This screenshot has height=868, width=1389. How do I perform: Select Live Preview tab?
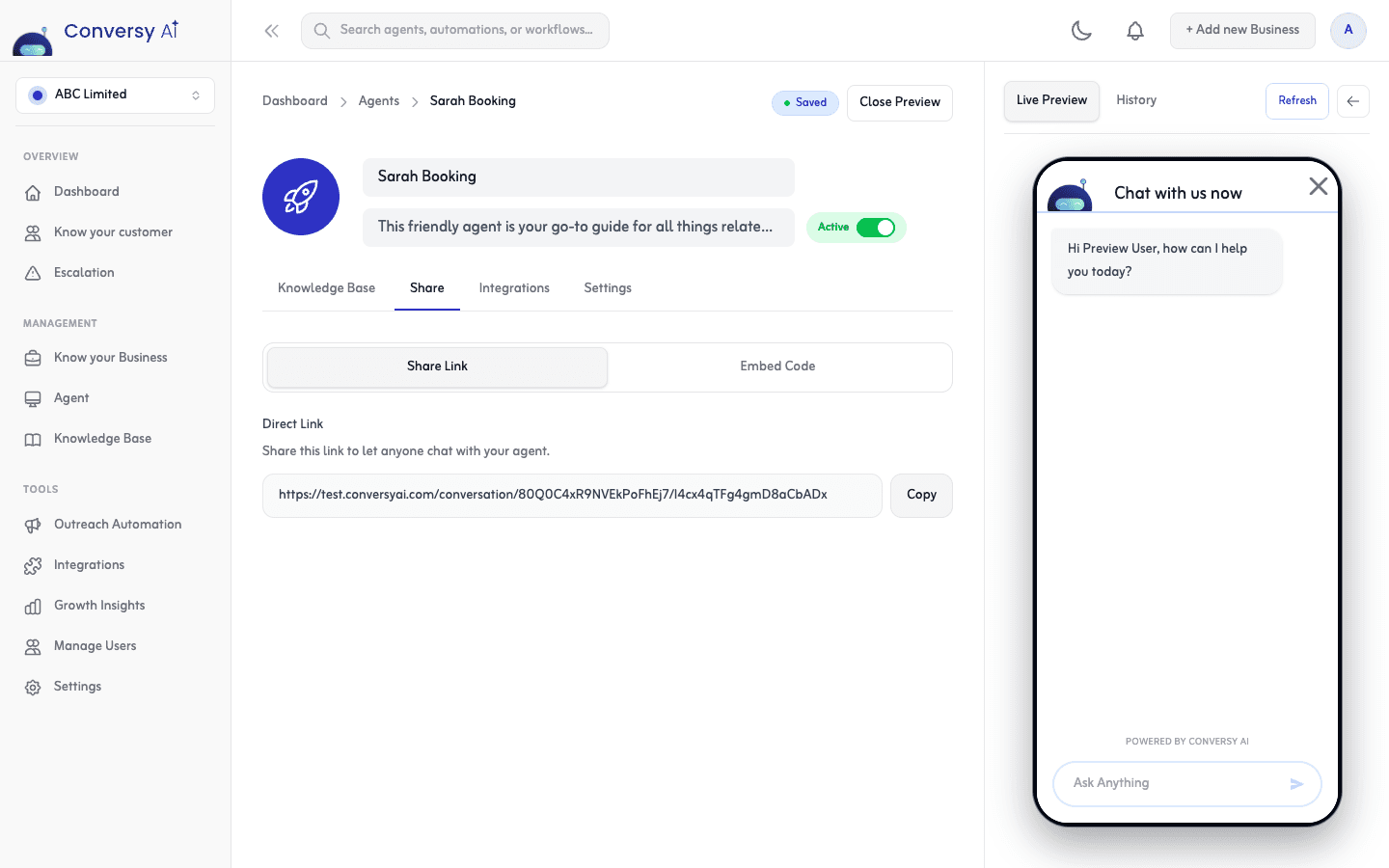[x=1051, y=100]
